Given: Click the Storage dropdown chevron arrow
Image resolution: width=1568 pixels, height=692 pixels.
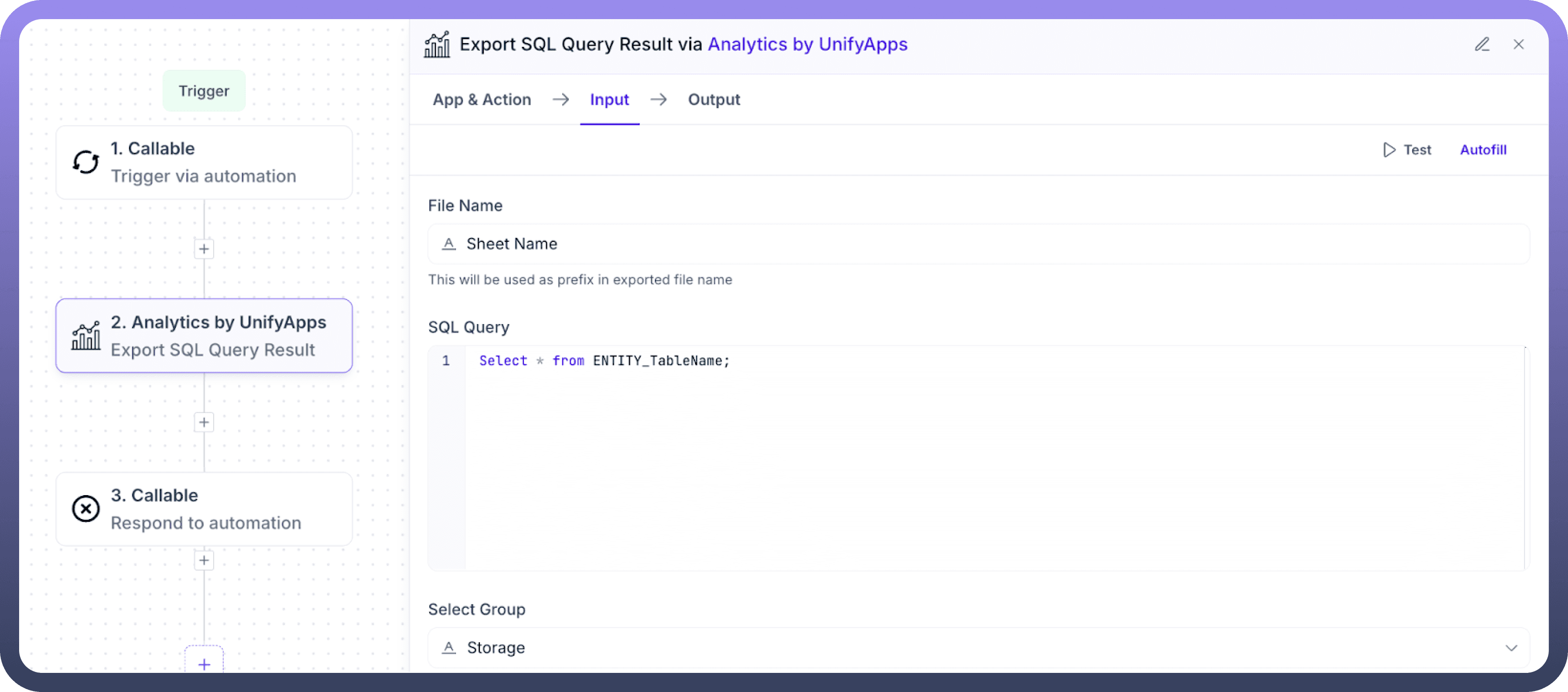Looking at the screenshot, I should click(1511, 648).
